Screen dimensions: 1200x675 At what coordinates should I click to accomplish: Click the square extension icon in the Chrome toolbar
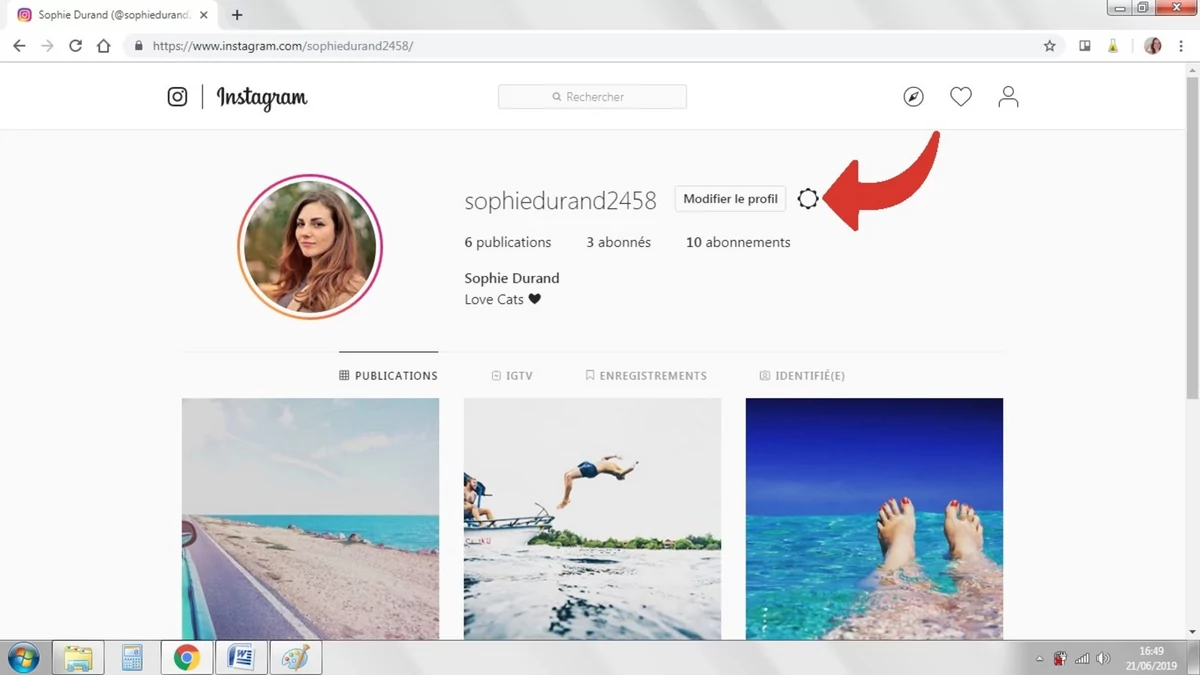1084,46
